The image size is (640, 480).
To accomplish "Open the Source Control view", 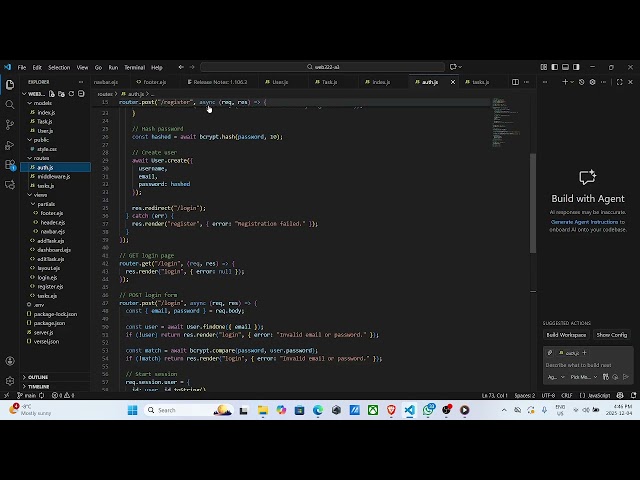I will pos(10,124).
